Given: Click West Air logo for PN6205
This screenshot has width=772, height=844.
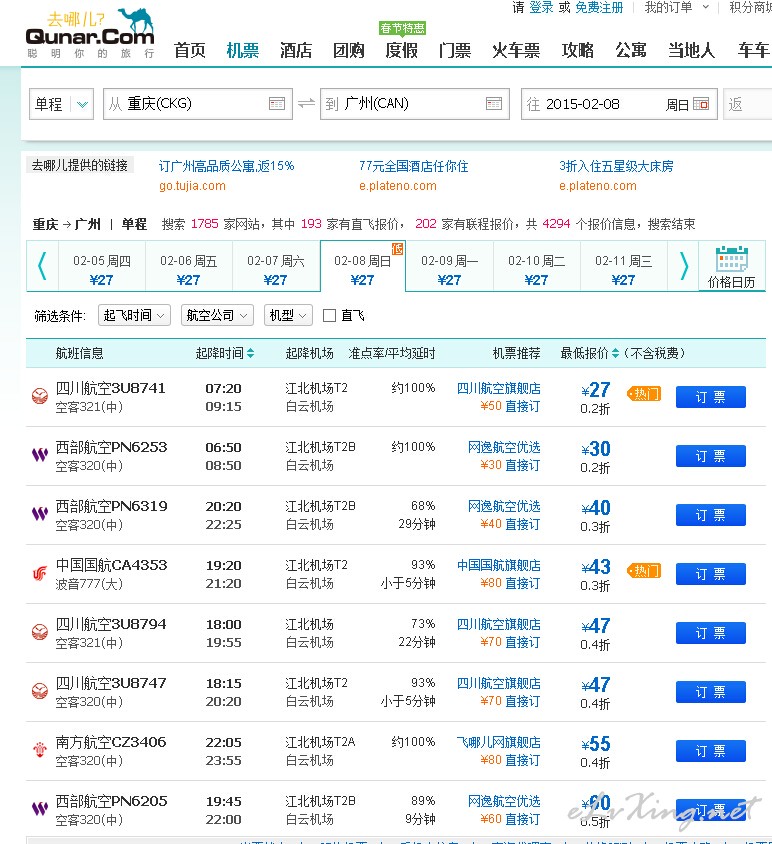Looking at the screenshot, I should point(40,809).
